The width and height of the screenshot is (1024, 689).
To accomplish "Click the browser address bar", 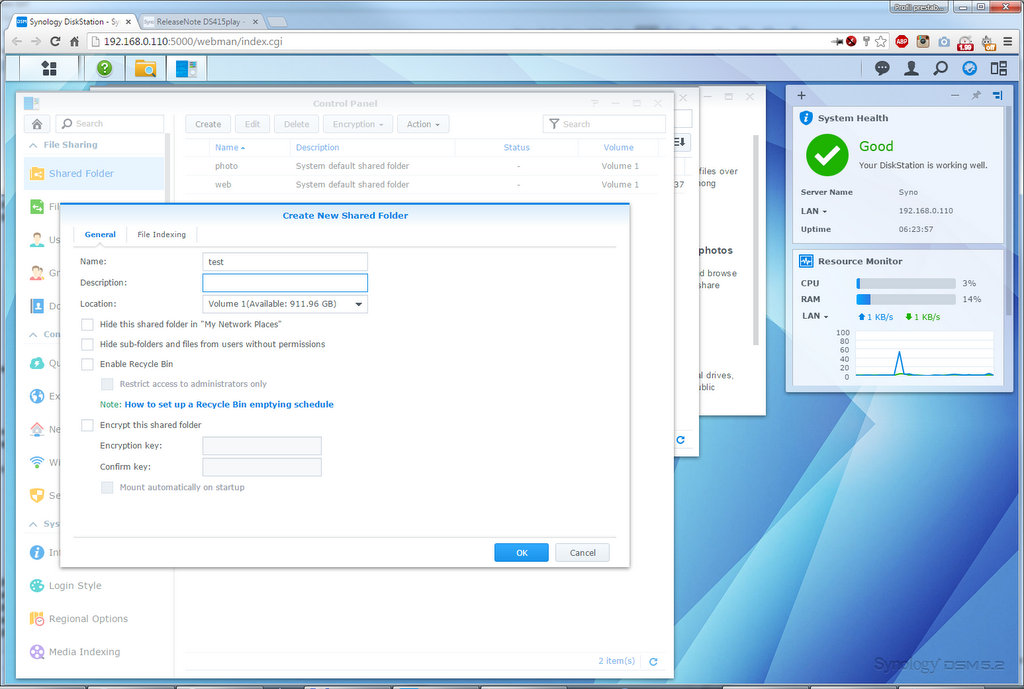I will click(457, 41).
